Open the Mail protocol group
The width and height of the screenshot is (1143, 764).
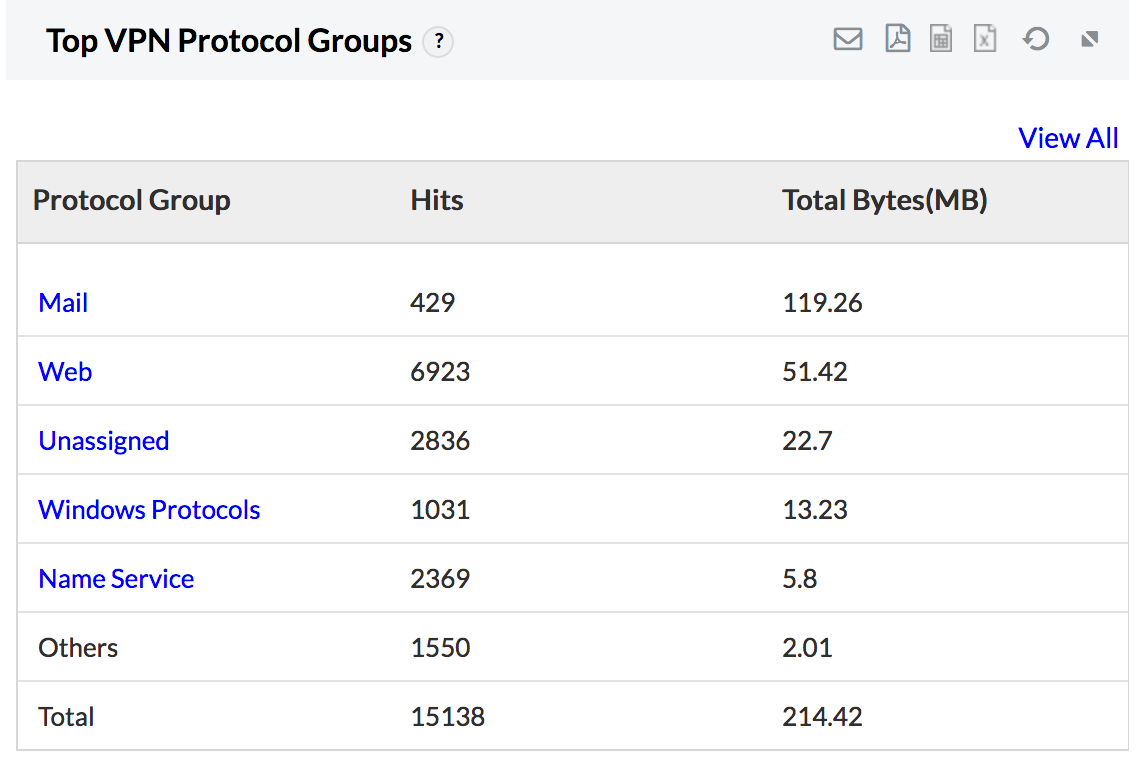pos(63,302)
